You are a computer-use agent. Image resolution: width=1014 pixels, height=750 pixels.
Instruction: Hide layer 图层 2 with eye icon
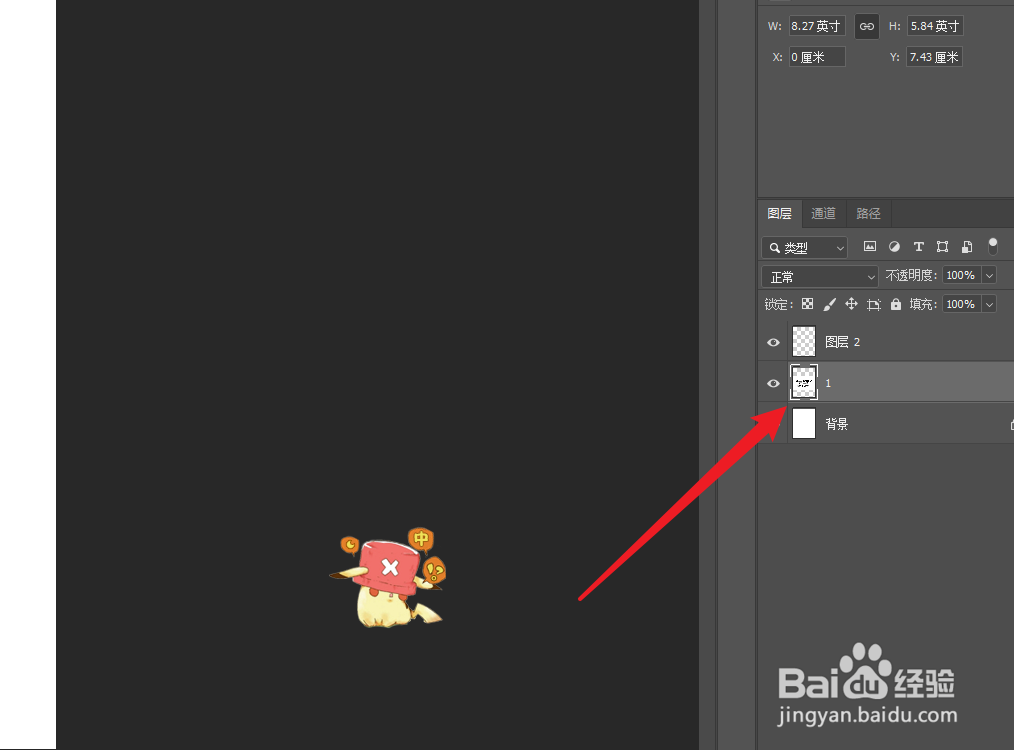[x=773, y=342]
